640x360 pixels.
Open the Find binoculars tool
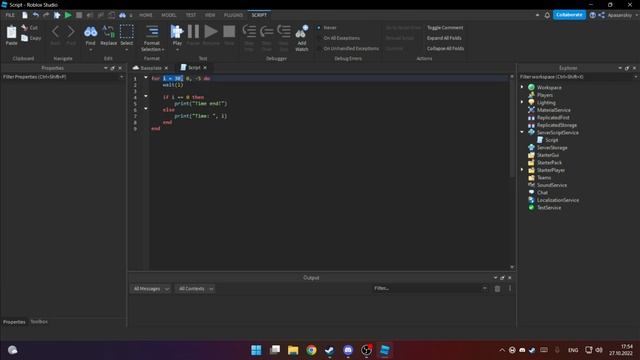(x=90, y=31)
